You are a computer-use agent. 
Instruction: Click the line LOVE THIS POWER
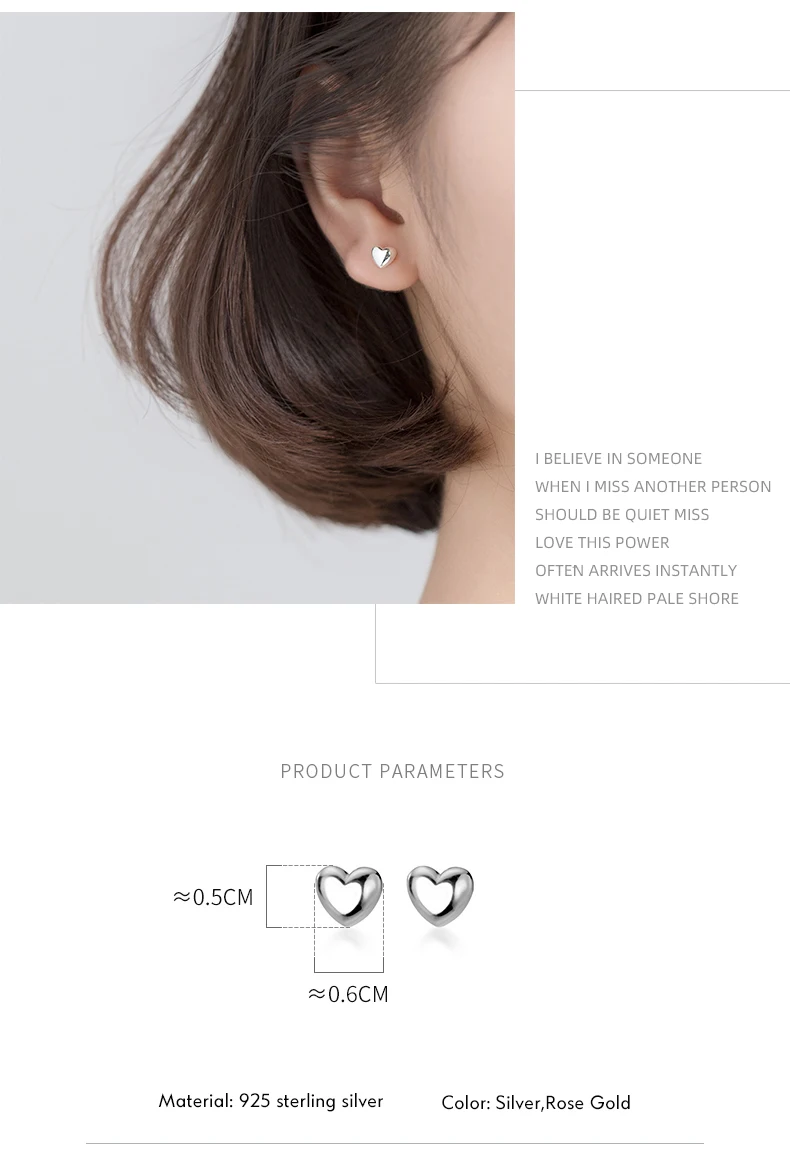point(602,543)
